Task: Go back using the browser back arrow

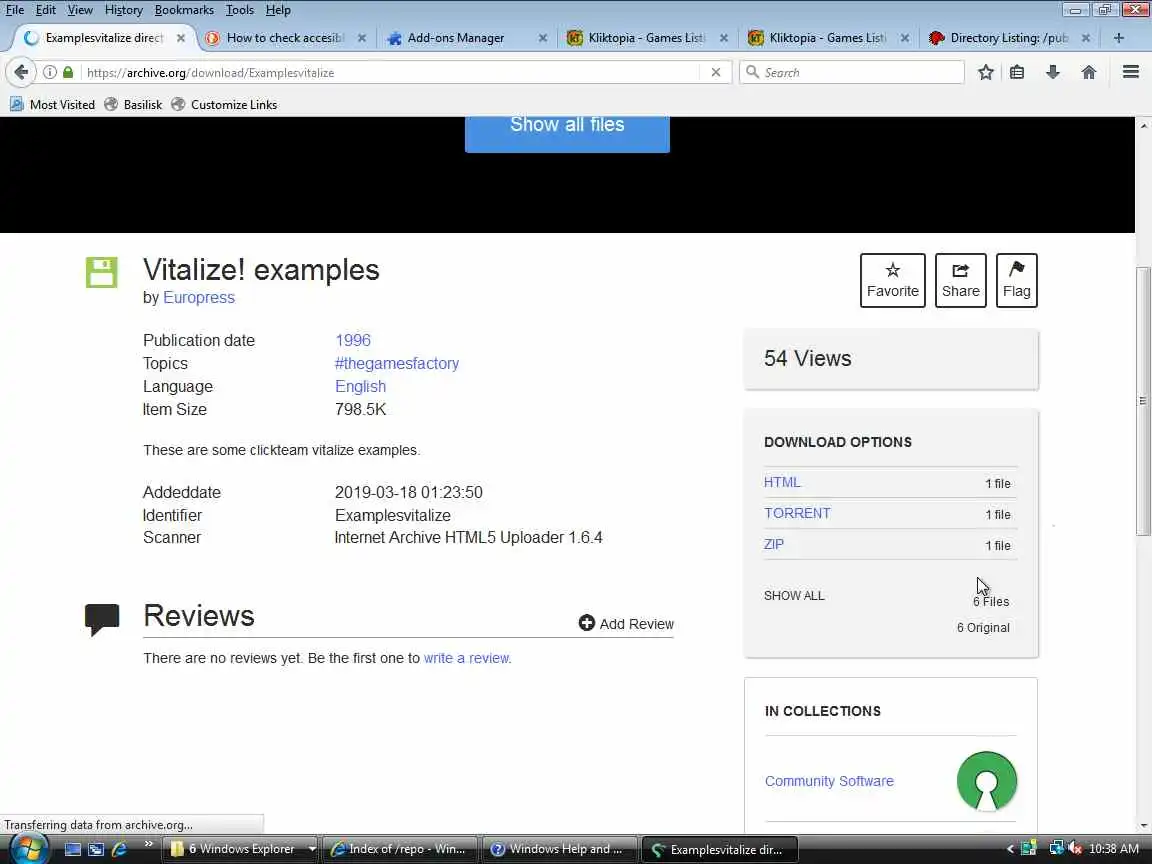Action: [21, 72]
